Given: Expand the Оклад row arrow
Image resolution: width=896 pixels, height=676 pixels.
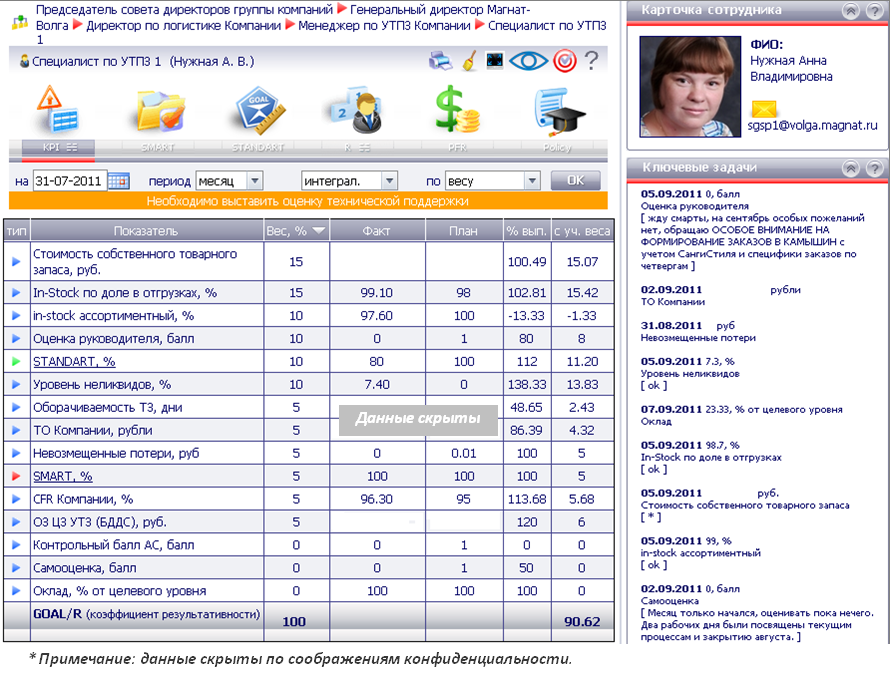Looking at the screenshot, I should (x=16, y=590).
